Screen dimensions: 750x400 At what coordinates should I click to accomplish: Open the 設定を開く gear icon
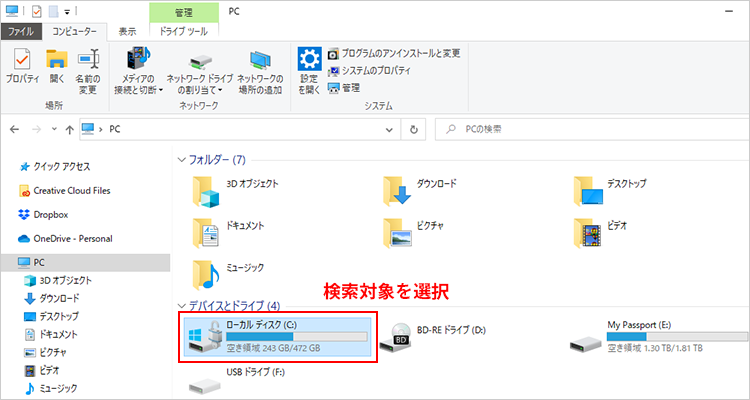pos(309,68)
